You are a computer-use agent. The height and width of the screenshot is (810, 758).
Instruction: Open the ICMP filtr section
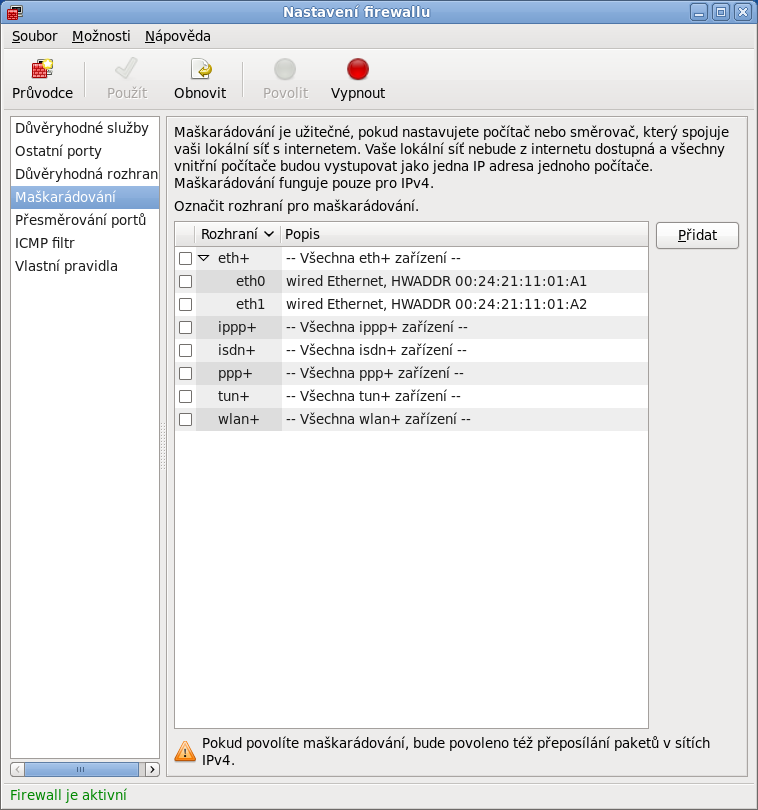[85, 243]
